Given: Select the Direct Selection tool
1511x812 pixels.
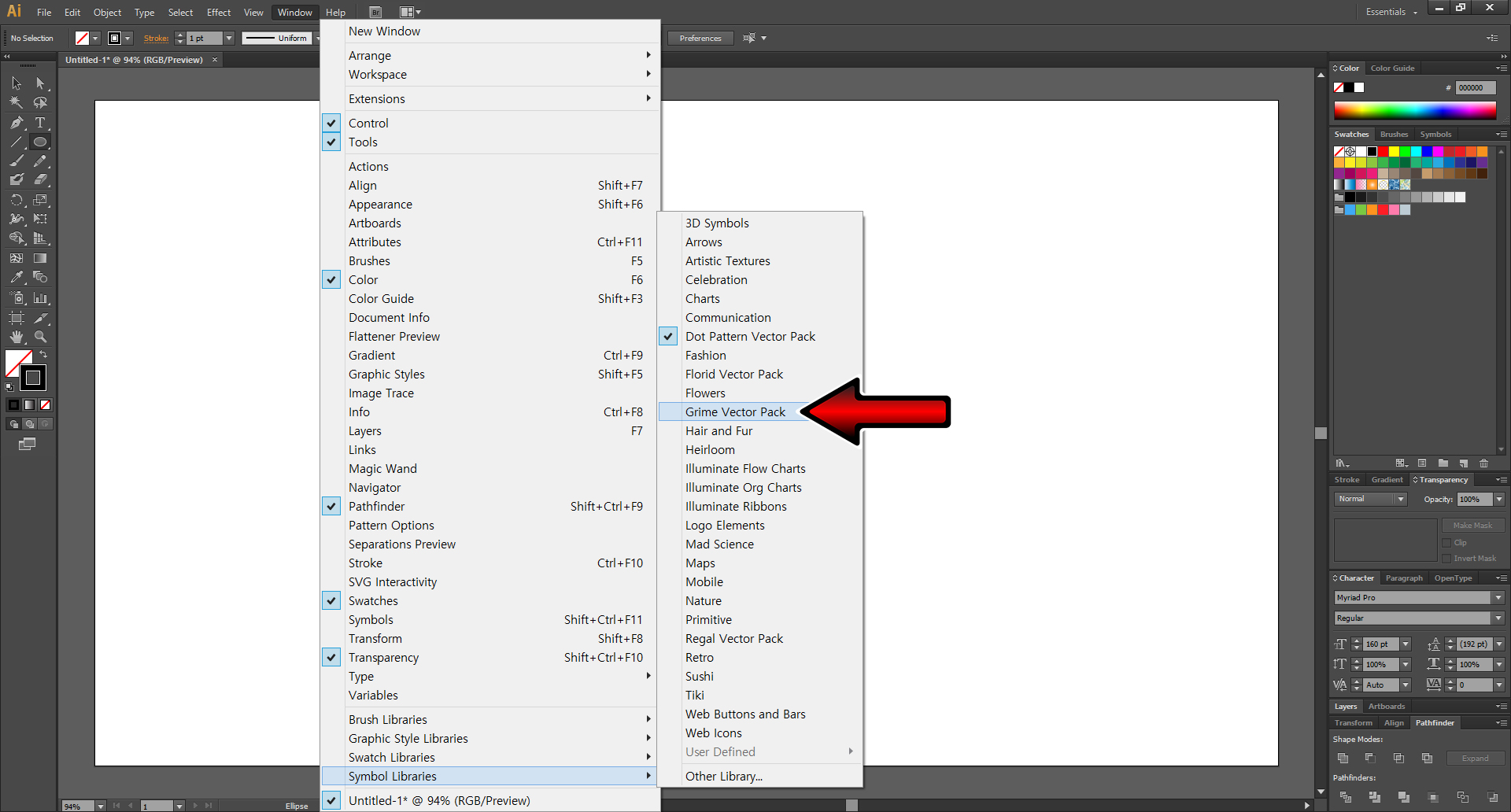Looking at the screenshot, I should 40,83.
